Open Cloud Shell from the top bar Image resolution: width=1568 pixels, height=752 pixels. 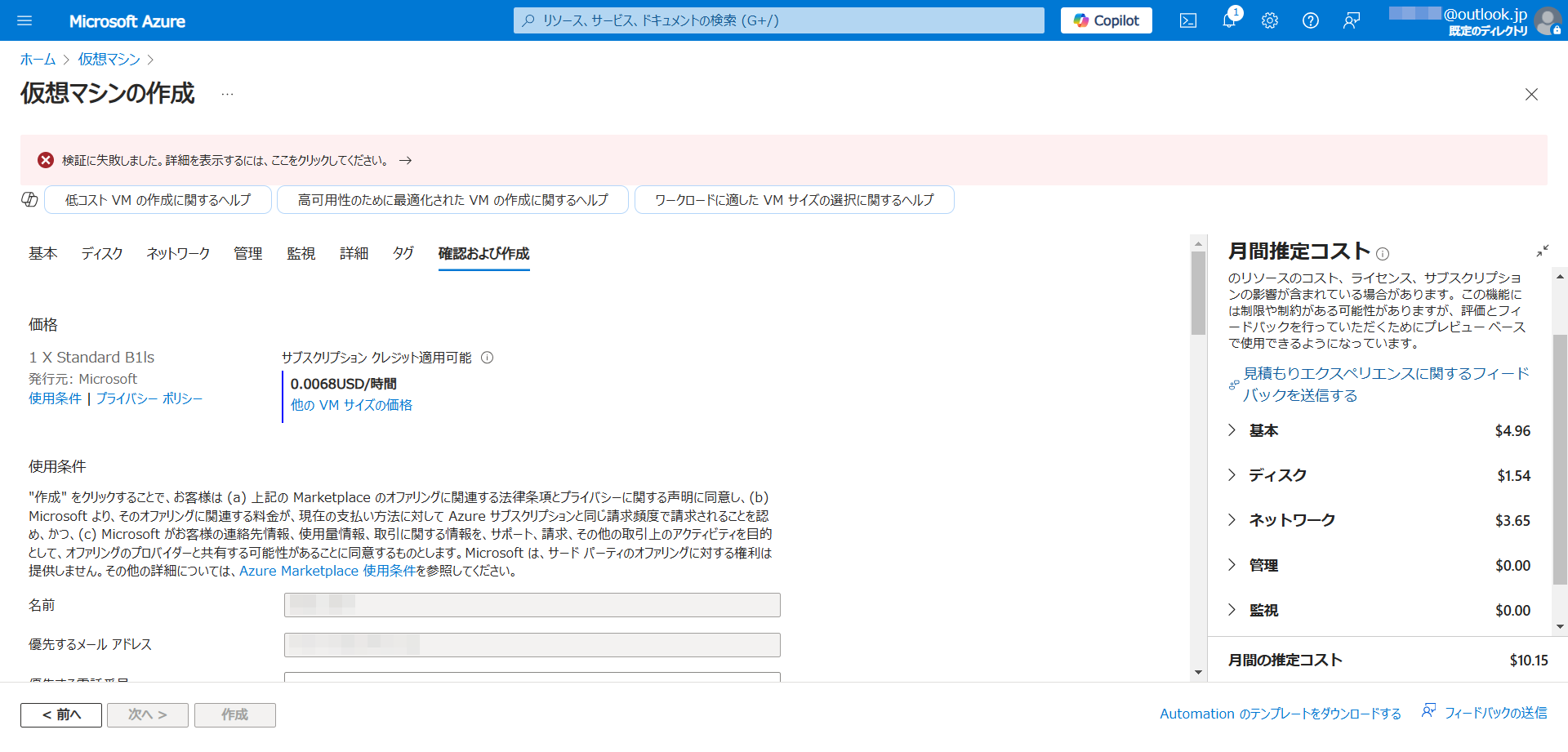(1188, 20)
